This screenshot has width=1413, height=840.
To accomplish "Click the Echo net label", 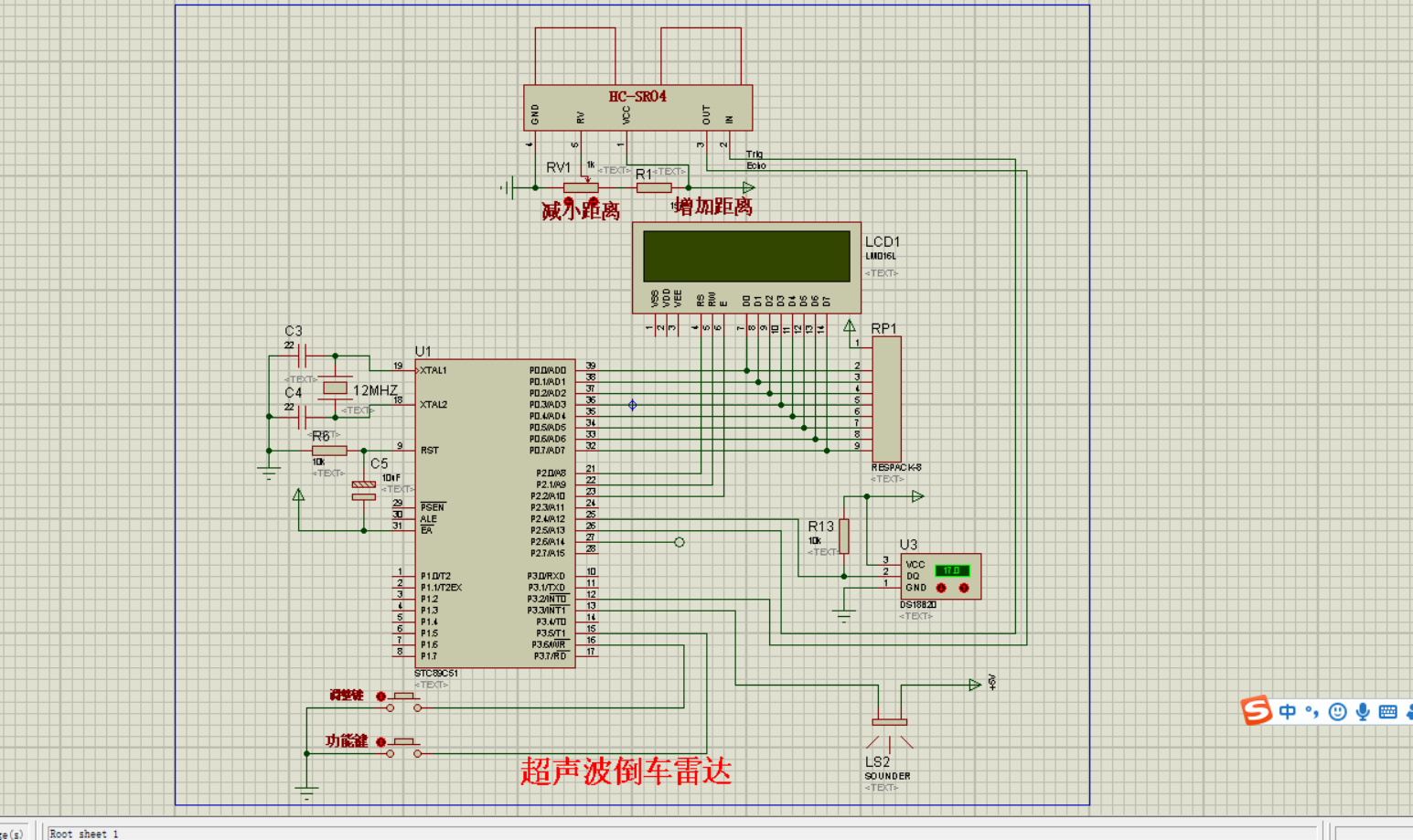I will point(756,165).
